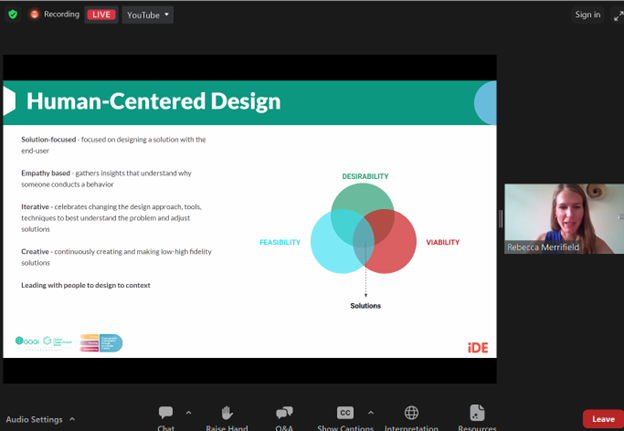This screenshot has width=624, height=431.
Task: Click the DESIRABILITY label
Action: tap(365, 176)
